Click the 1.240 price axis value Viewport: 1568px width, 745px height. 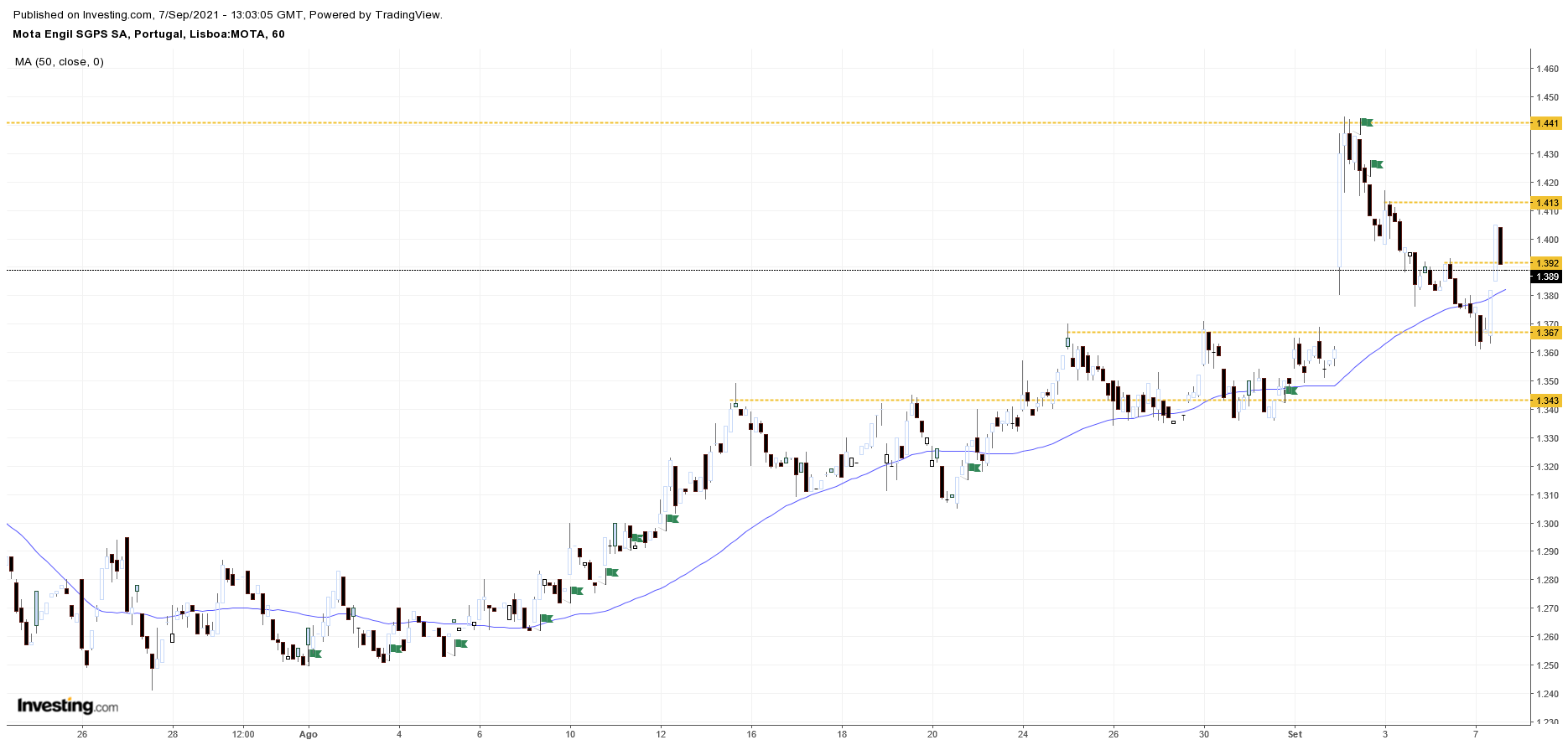coord(1547,695)
